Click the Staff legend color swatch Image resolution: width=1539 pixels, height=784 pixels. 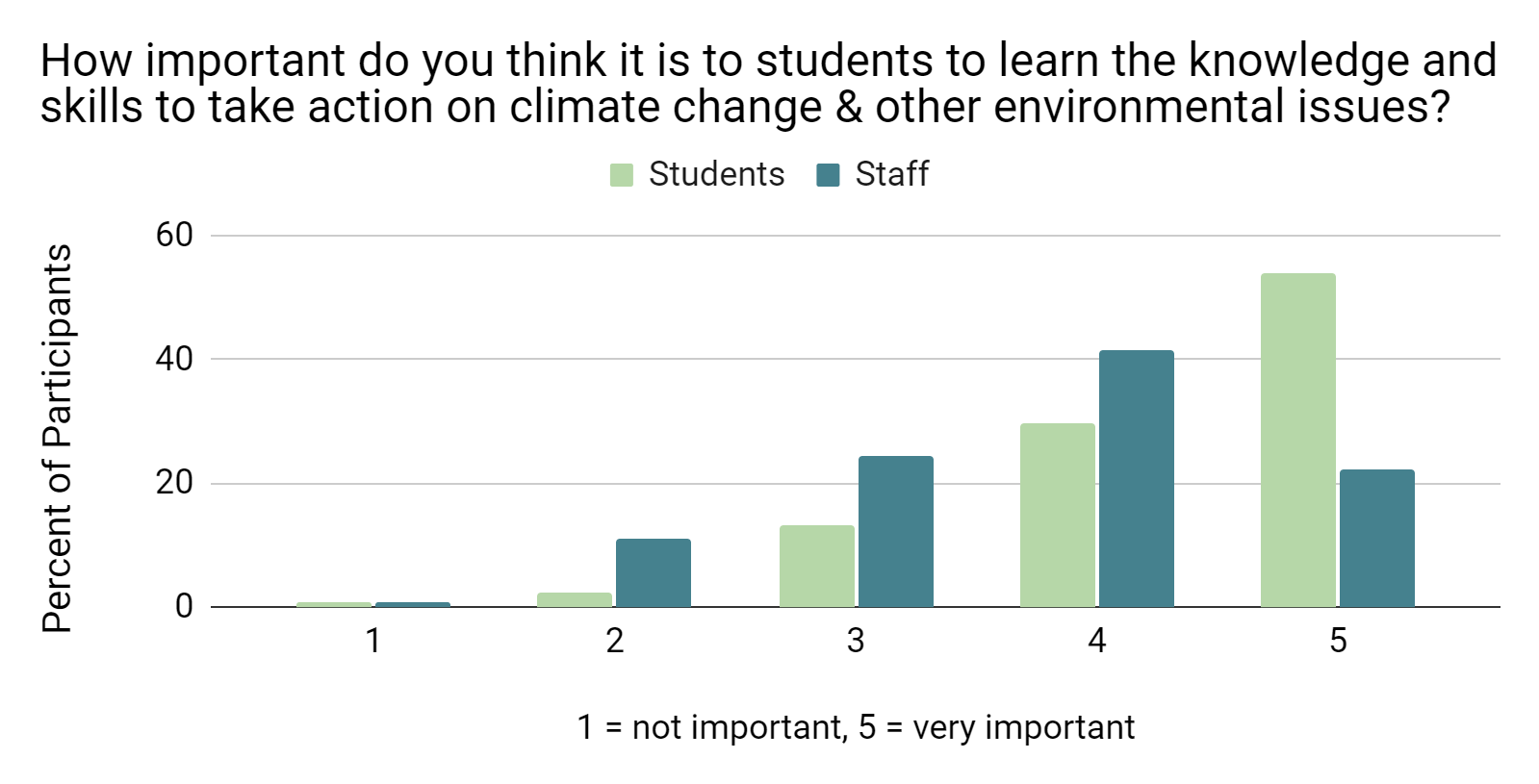828,175
